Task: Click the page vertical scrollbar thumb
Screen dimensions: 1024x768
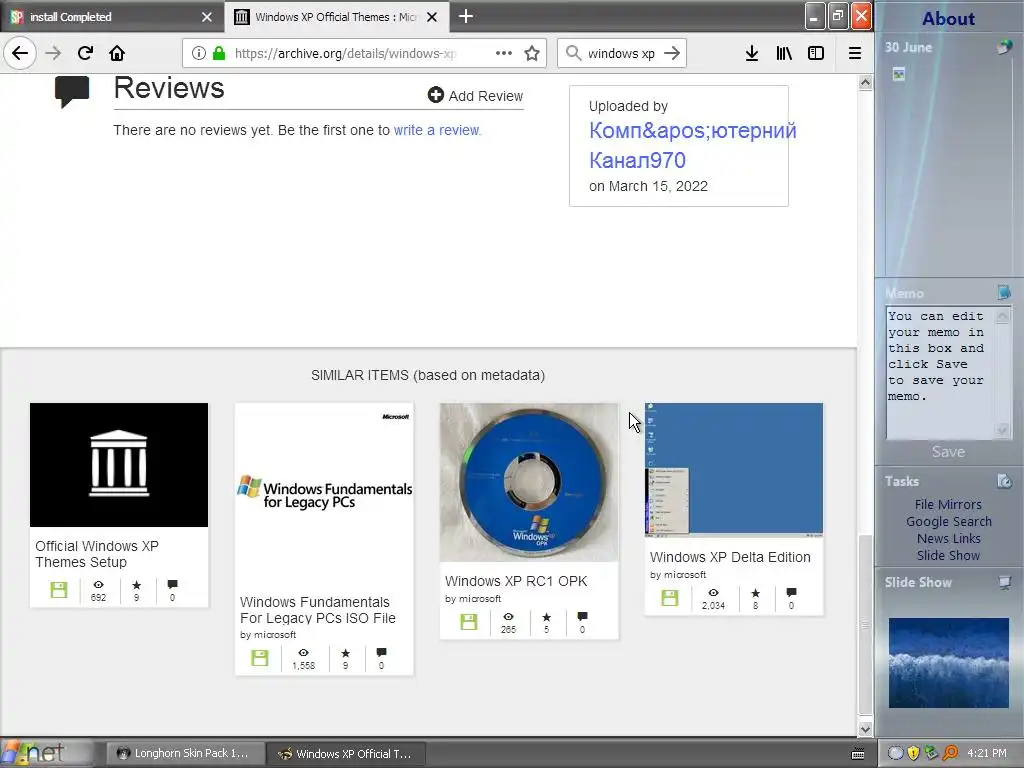Action: [x=865, y=625]
